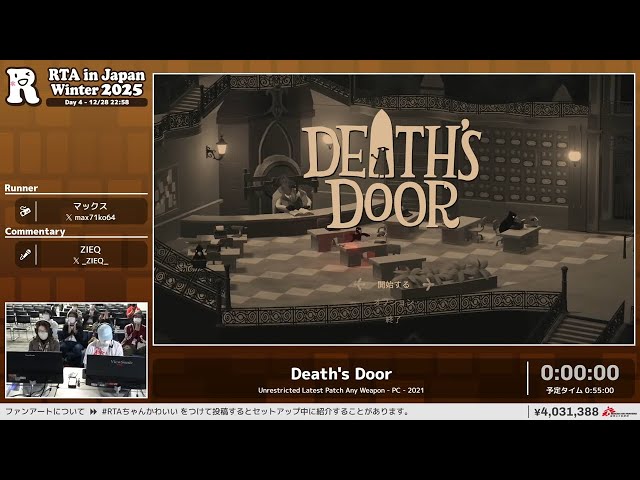Click the RTA-chan R mascot logo
This screenshot has width=640, height=480.
23,86
